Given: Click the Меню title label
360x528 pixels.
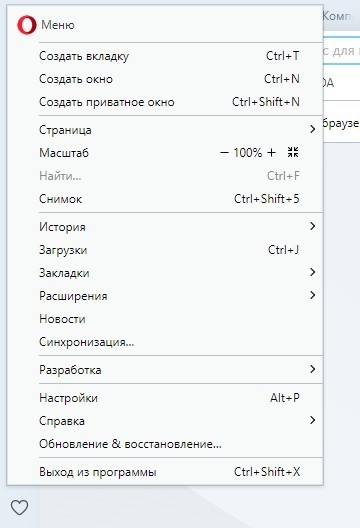Looking at the screenshot, I should pyautogui.click(x=58, y=25).
